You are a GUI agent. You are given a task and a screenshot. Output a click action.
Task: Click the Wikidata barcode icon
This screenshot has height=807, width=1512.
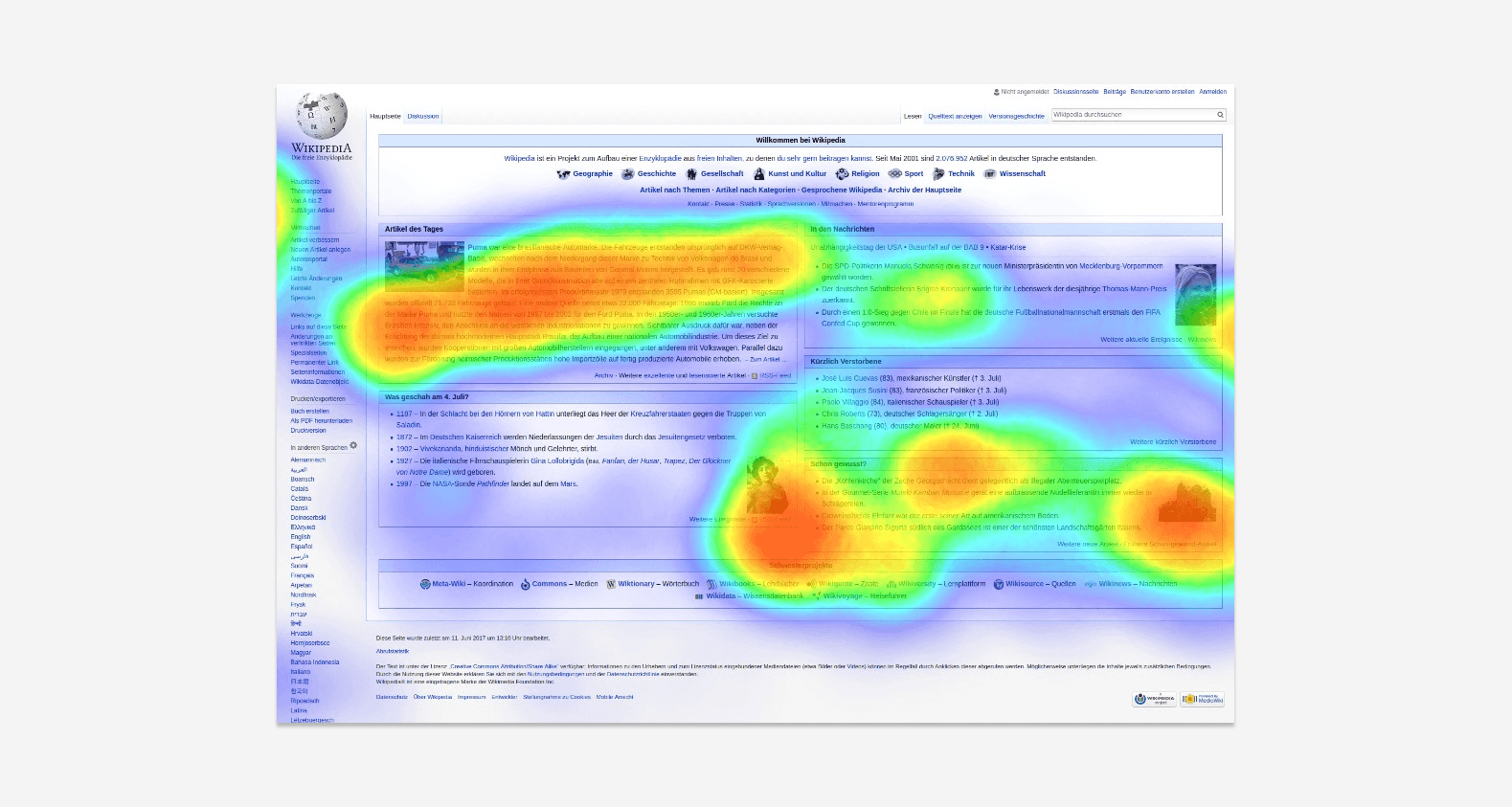[x=699, y=596]
